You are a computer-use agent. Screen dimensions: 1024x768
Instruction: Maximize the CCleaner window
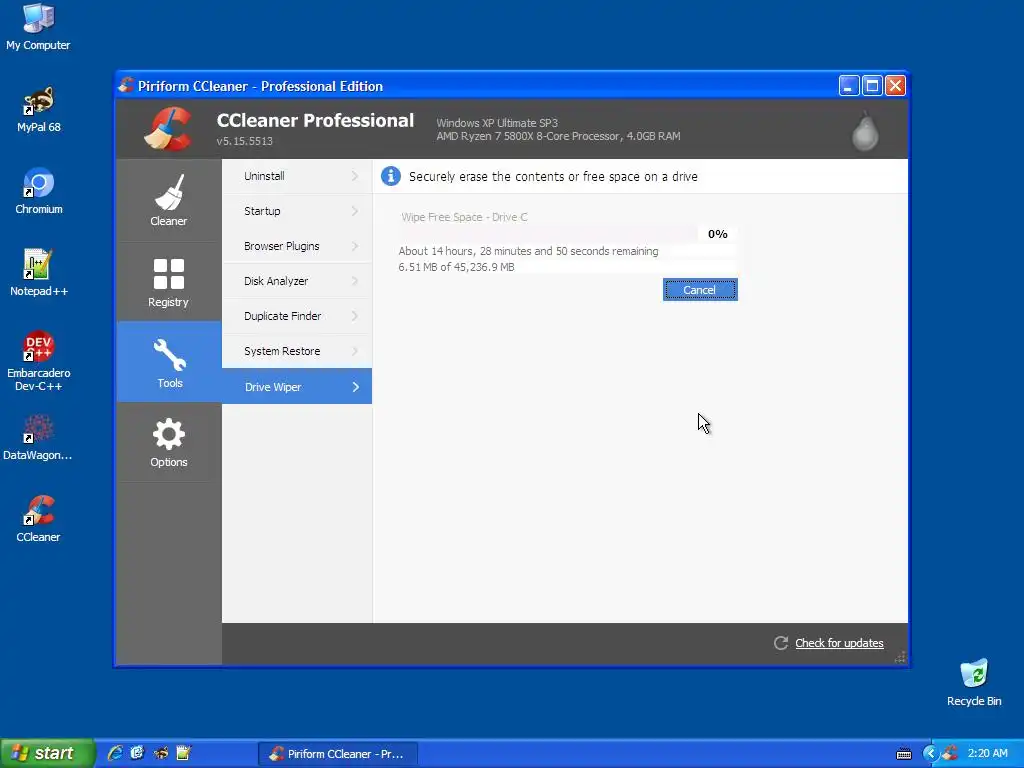(872, 86)
